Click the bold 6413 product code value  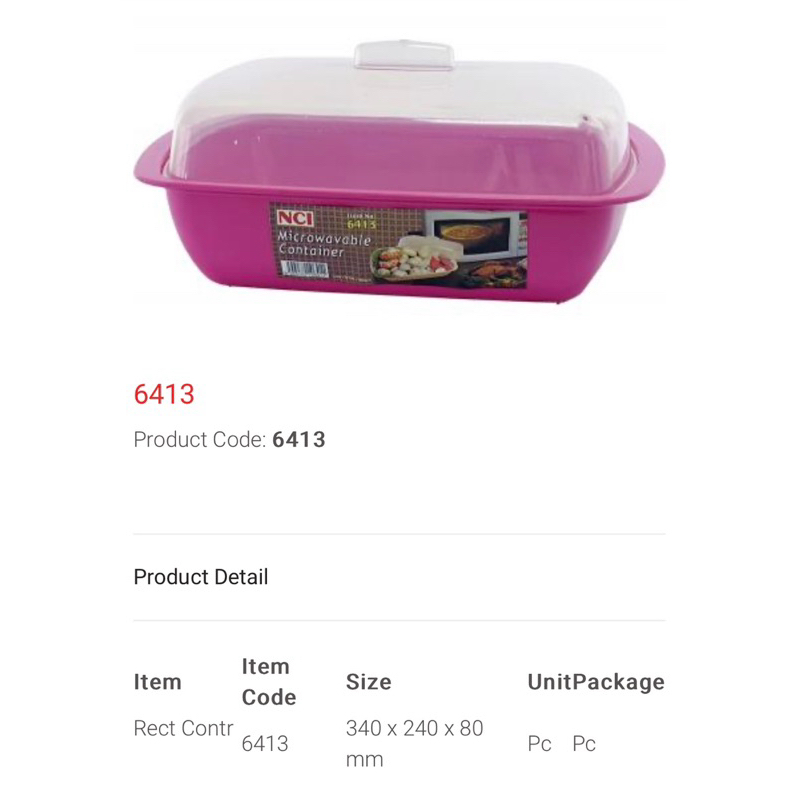299,440
